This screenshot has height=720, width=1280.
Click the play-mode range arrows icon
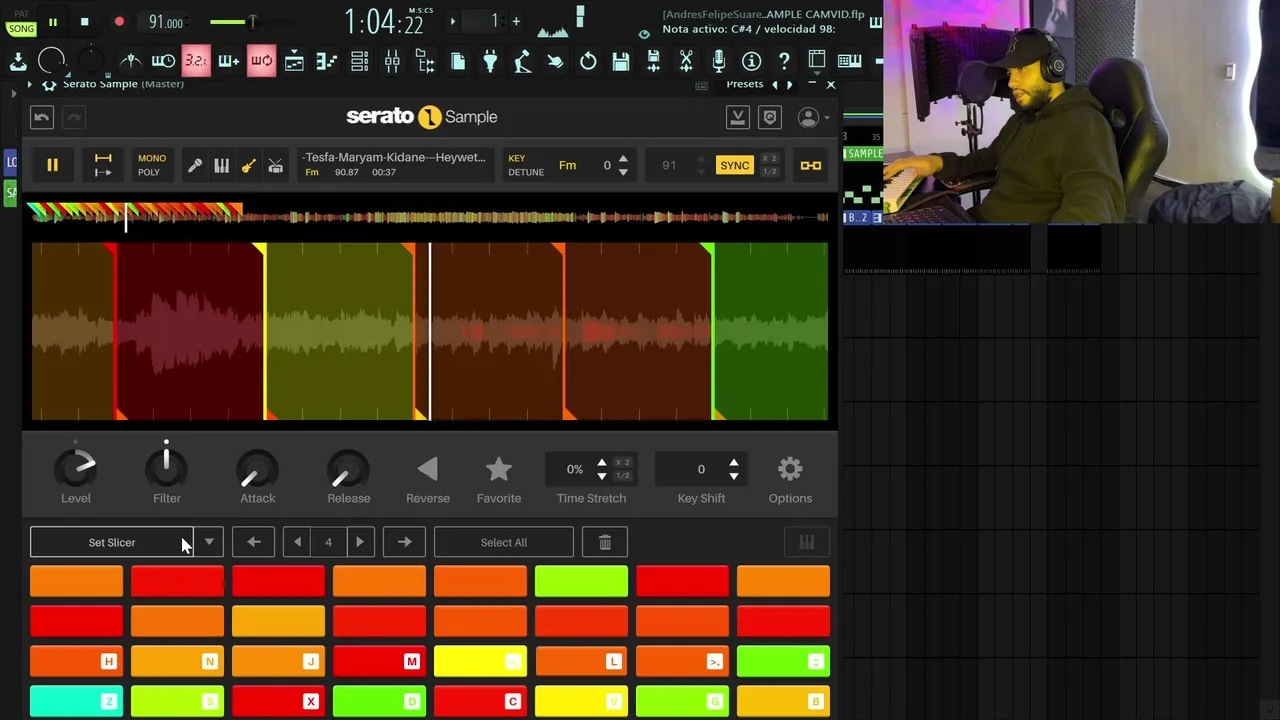click(103, 166)
